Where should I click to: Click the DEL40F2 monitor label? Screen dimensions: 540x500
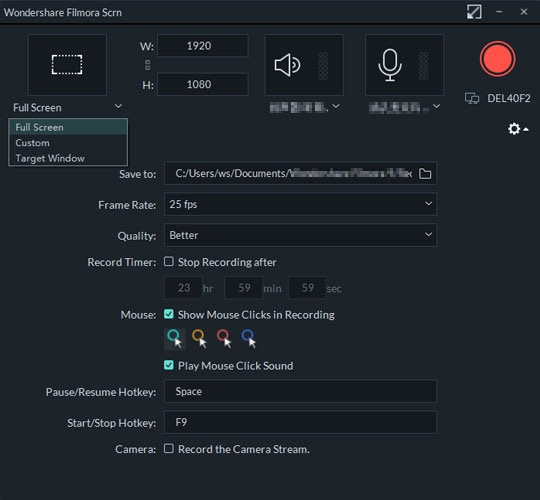pyautogui.click(x=509, y=98)
